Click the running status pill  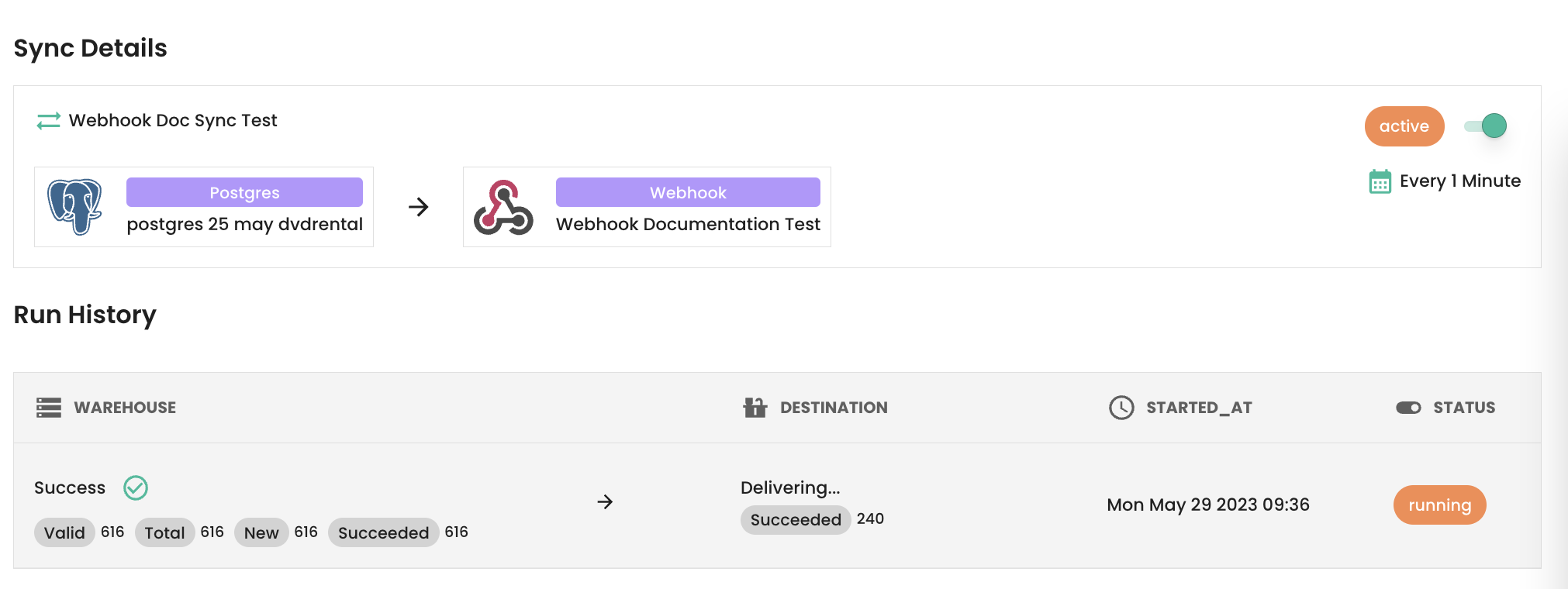pos(1439,505)
